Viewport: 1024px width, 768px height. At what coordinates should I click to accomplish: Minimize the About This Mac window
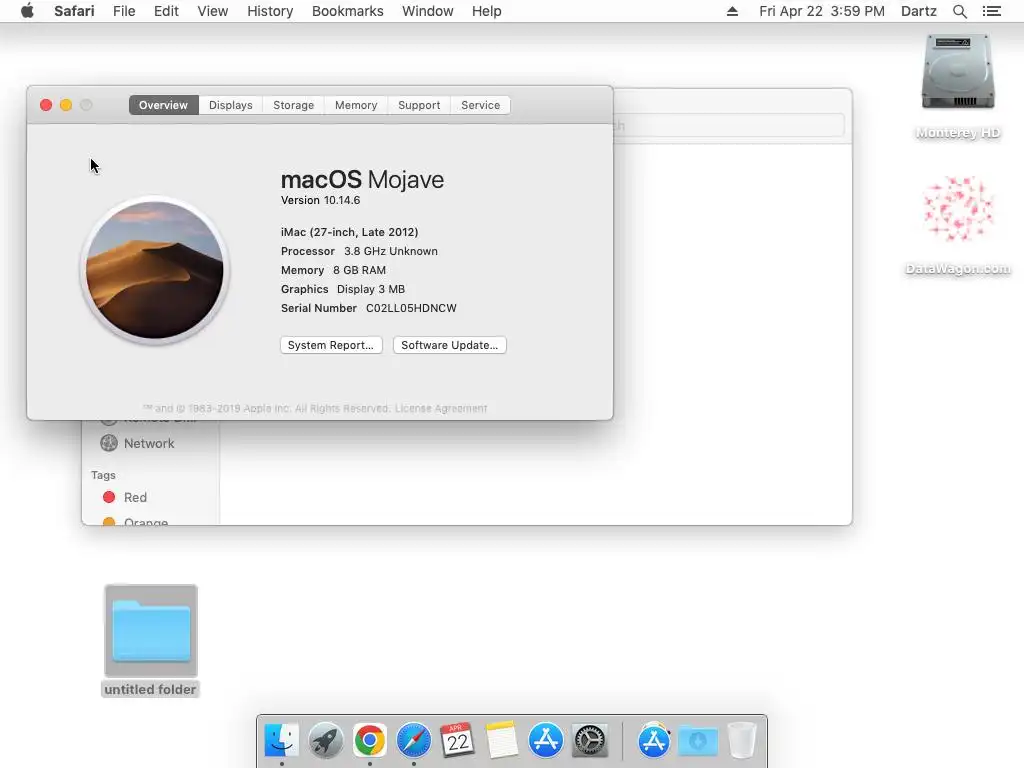tap(66, 105)
